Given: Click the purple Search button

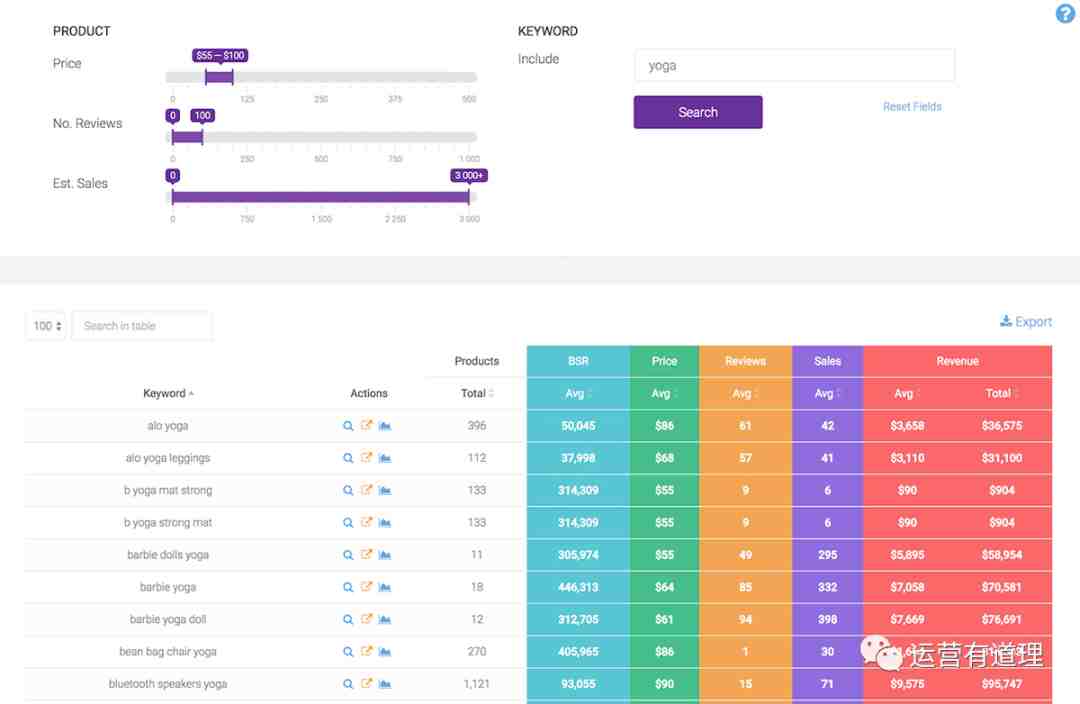Looking at the screenshot, I should coord(698,112).
